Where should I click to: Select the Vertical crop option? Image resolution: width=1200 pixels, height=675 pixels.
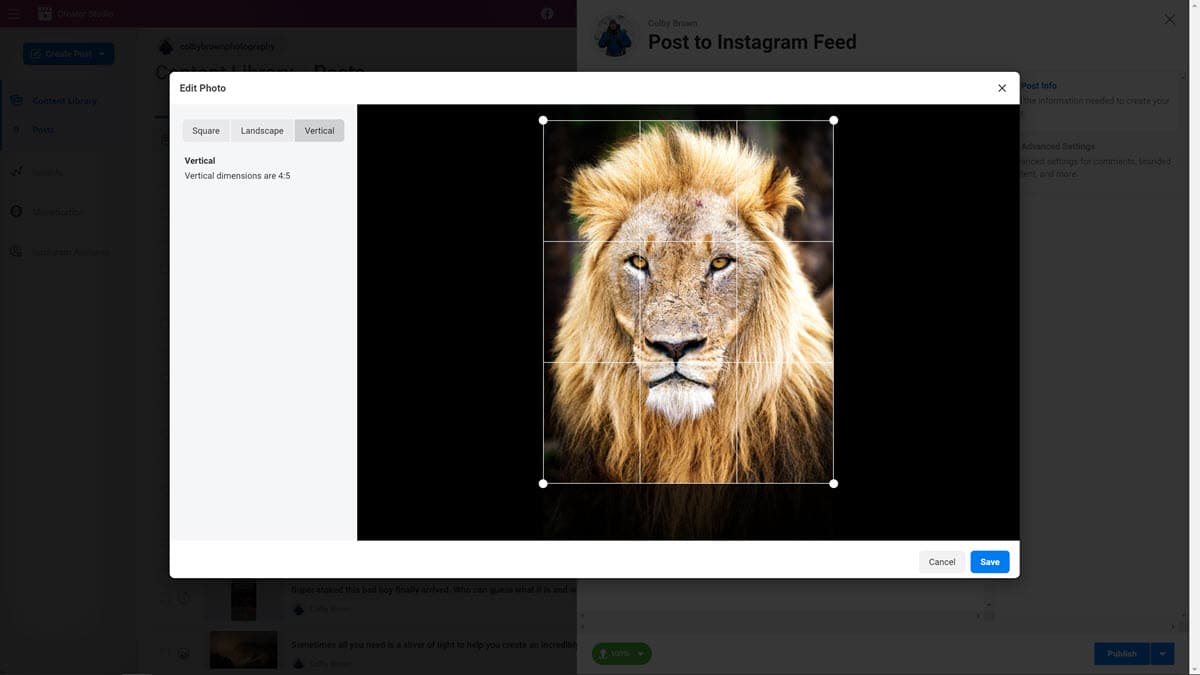coord(320,131)
